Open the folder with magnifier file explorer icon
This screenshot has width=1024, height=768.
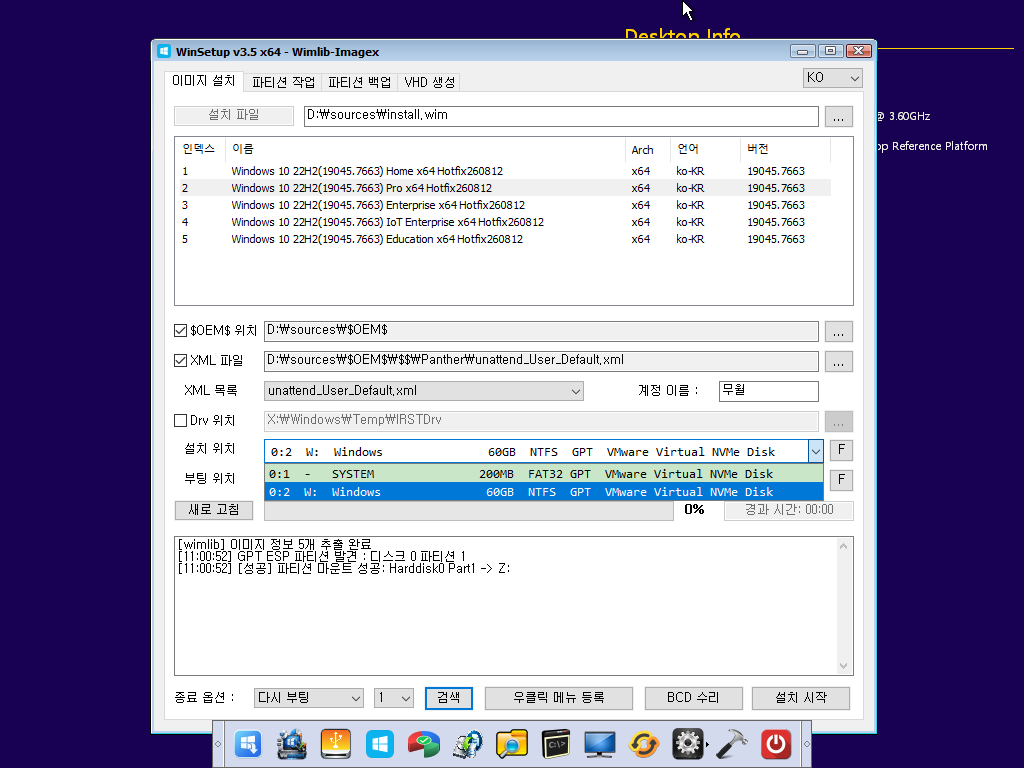pos(511,744)
